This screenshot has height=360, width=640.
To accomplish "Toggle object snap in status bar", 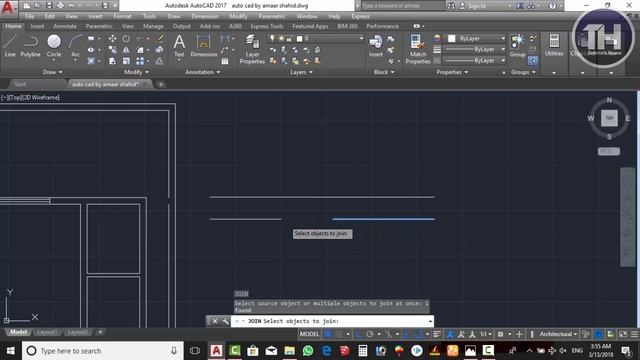I will [x=418, y=334].
